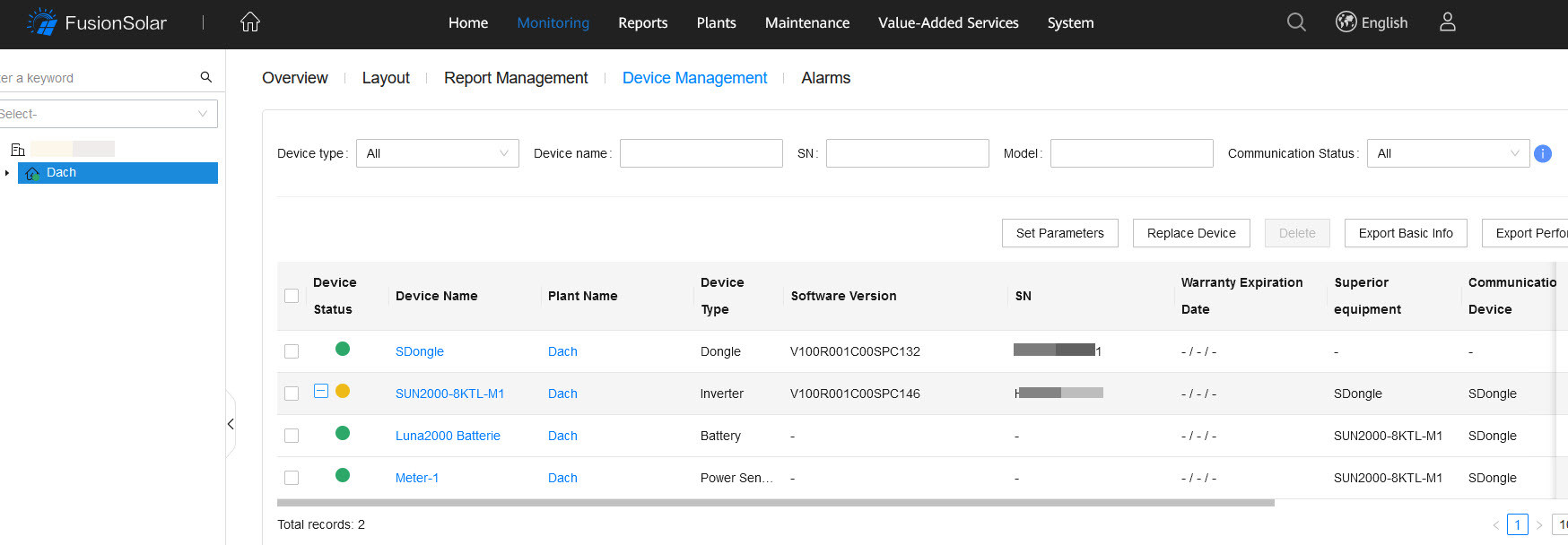The image size is (1568, 545).
Task: Focus the Model input field
Action: click(x=1132, y=153)
